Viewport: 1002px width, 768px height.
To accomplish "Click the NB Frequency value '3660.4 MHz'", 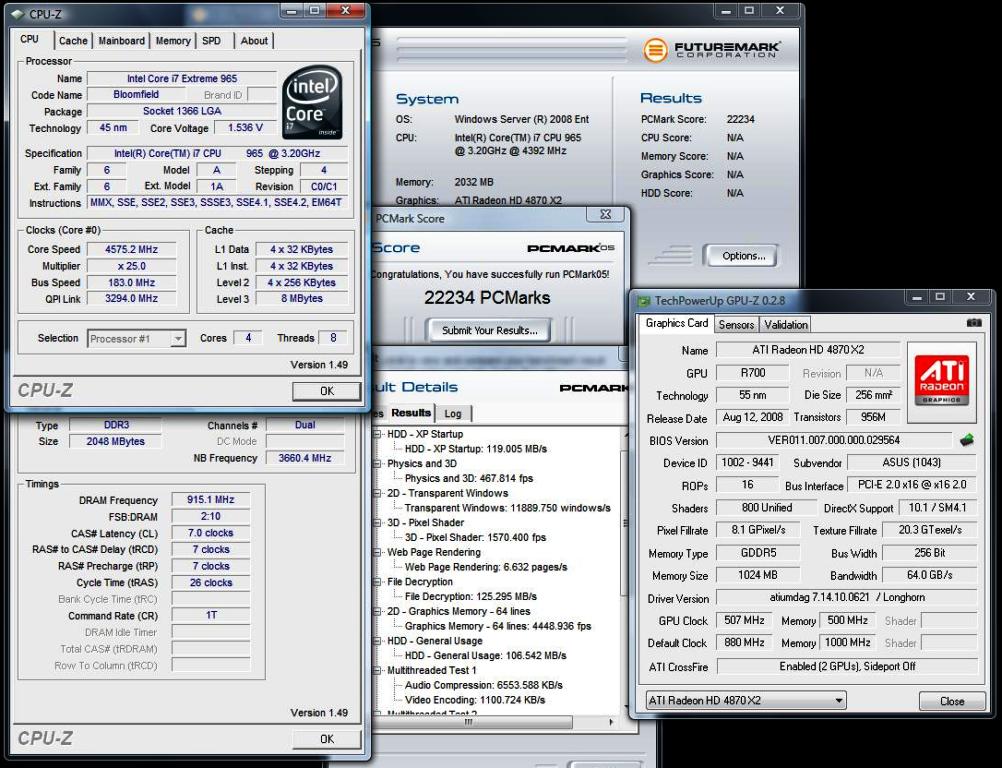I will point(305,458).
